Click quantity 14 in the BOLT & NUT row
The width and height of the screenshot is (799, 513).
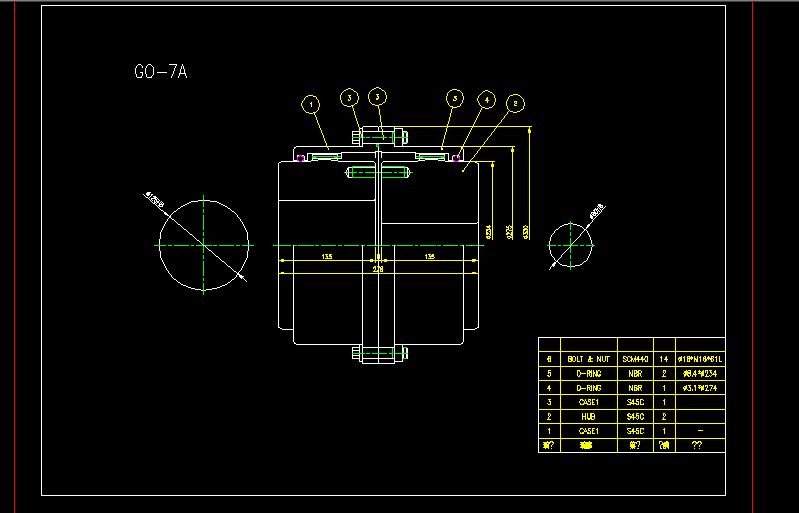click(663, 359)
